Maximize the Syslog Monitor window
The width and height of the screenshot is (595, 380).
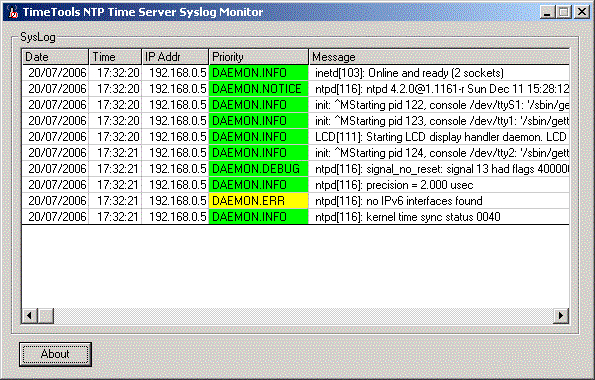point(564,12)
